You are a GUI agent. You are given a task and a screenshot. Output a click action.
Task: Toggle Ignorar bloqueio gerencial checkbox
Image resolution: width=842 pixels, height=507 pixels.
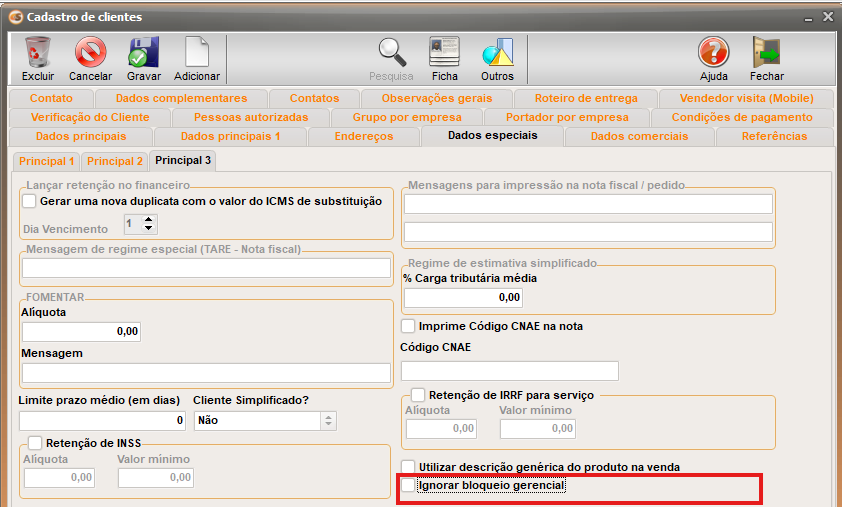[408, 486]
